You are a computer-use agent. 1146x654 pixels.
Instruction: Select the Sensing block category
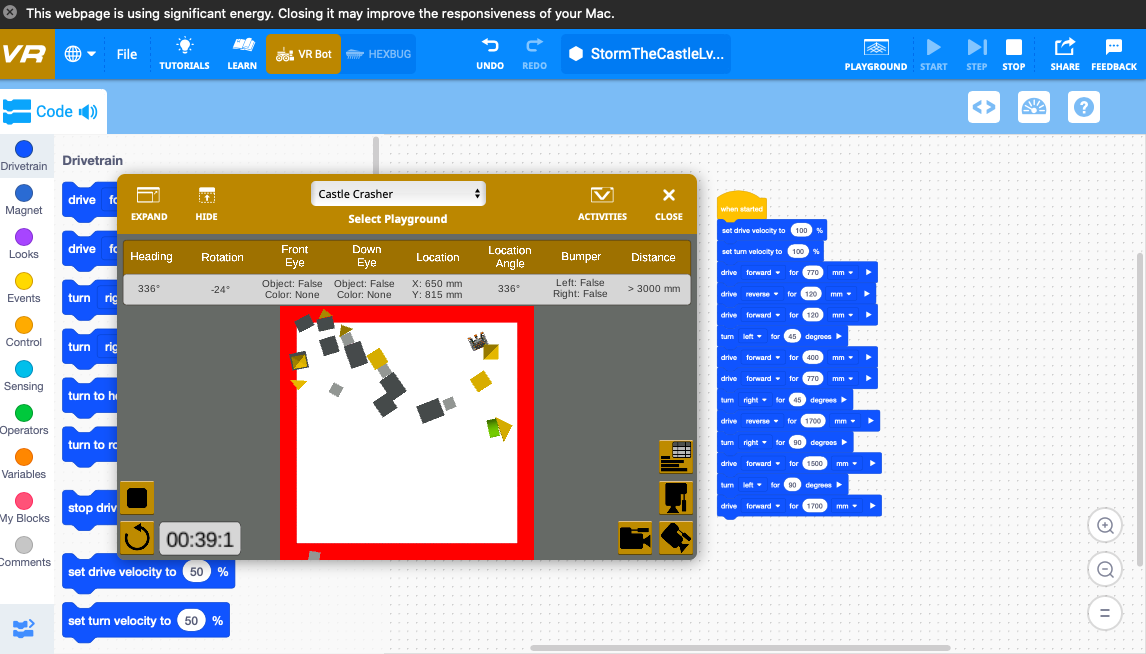24,376
